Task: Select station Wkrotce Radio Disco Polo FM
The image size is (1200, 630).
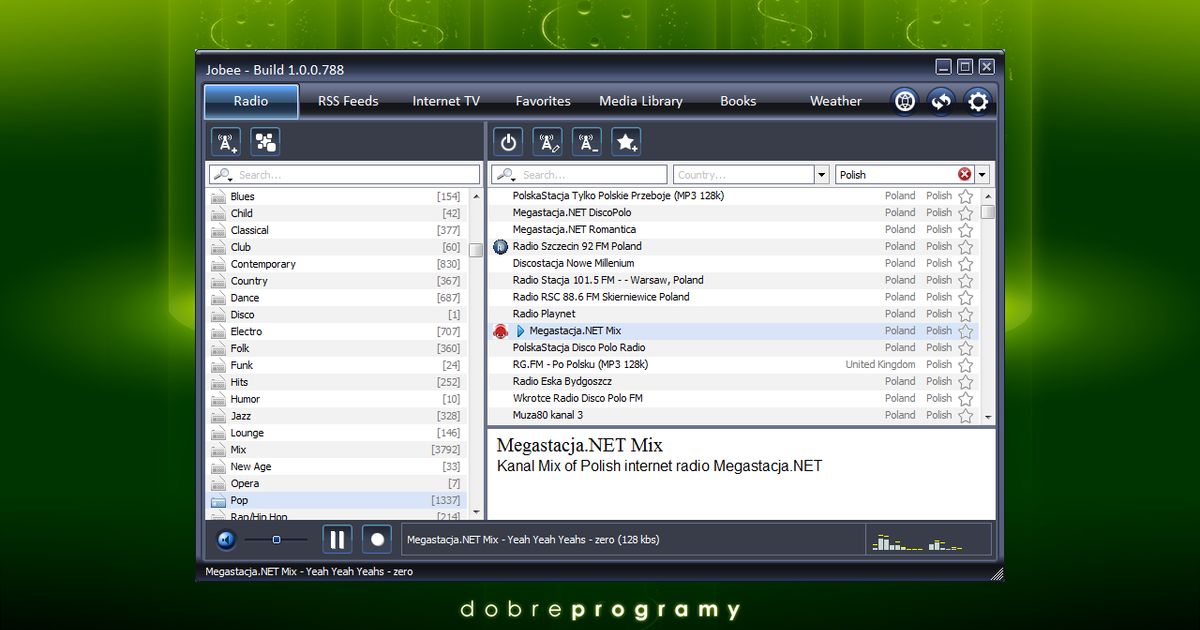Action: [x=734, y=398]
